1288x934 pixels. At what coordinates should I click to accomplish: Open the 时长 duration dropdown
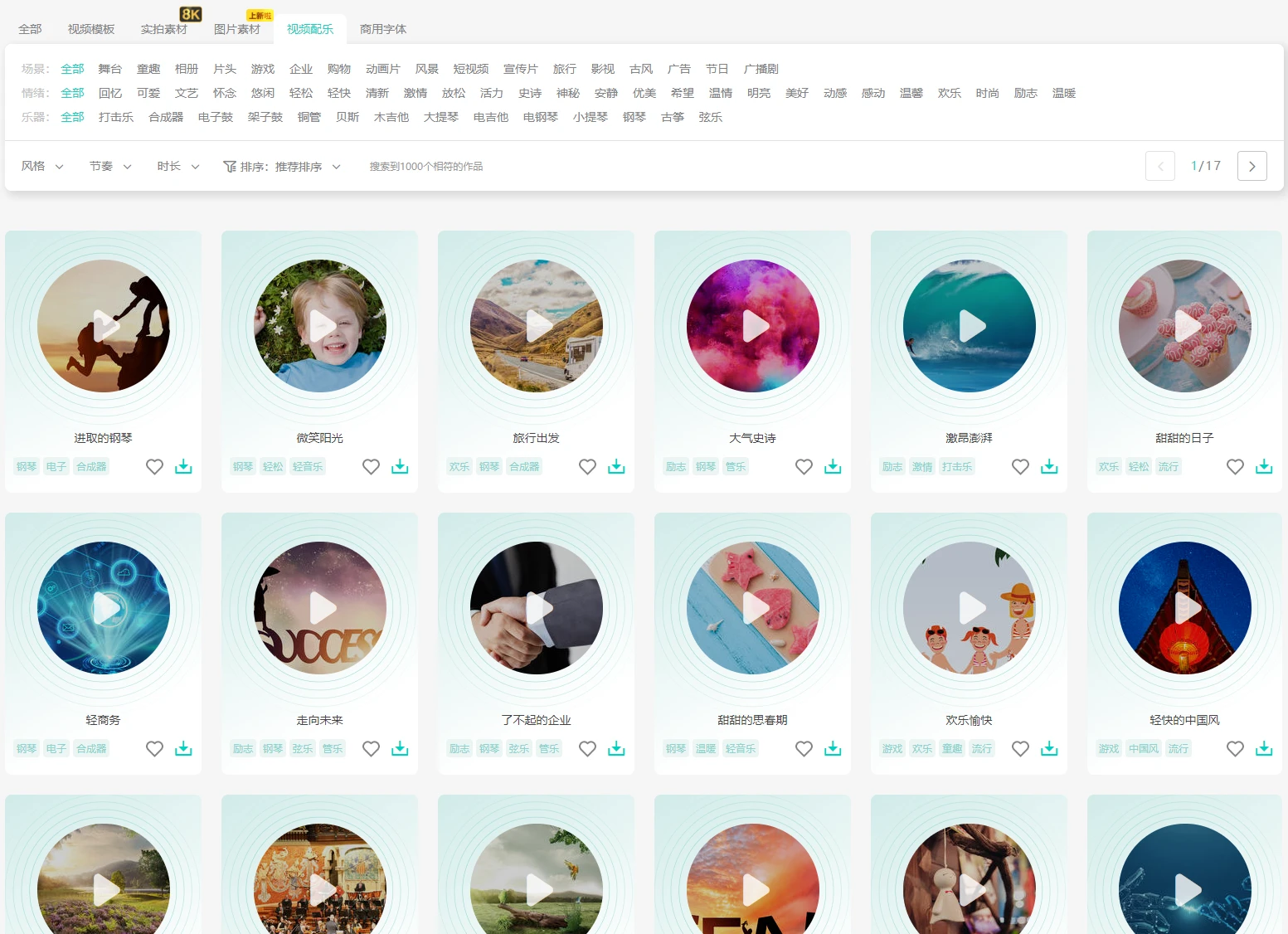click(x=178, y=166)
